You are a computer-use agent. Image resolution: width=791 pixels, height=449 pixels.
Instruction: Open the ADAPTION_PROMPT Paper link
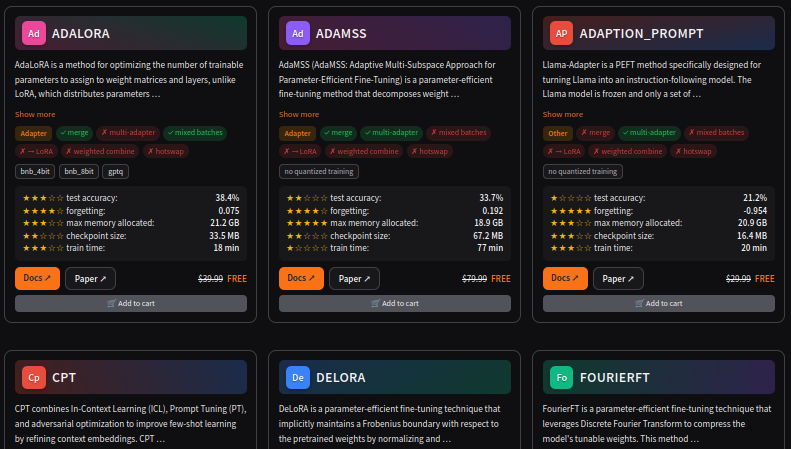point(618,278)
